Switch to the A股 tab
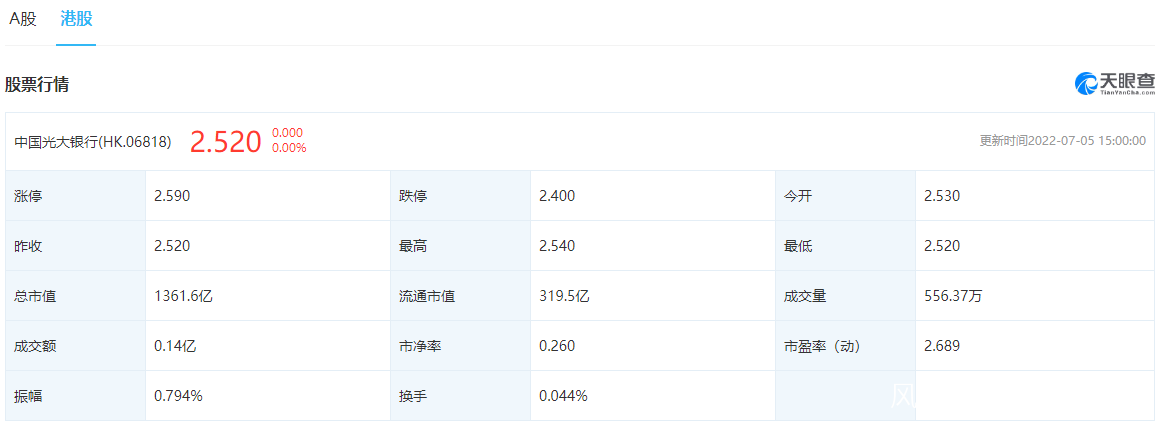 (x=23, y=19)
